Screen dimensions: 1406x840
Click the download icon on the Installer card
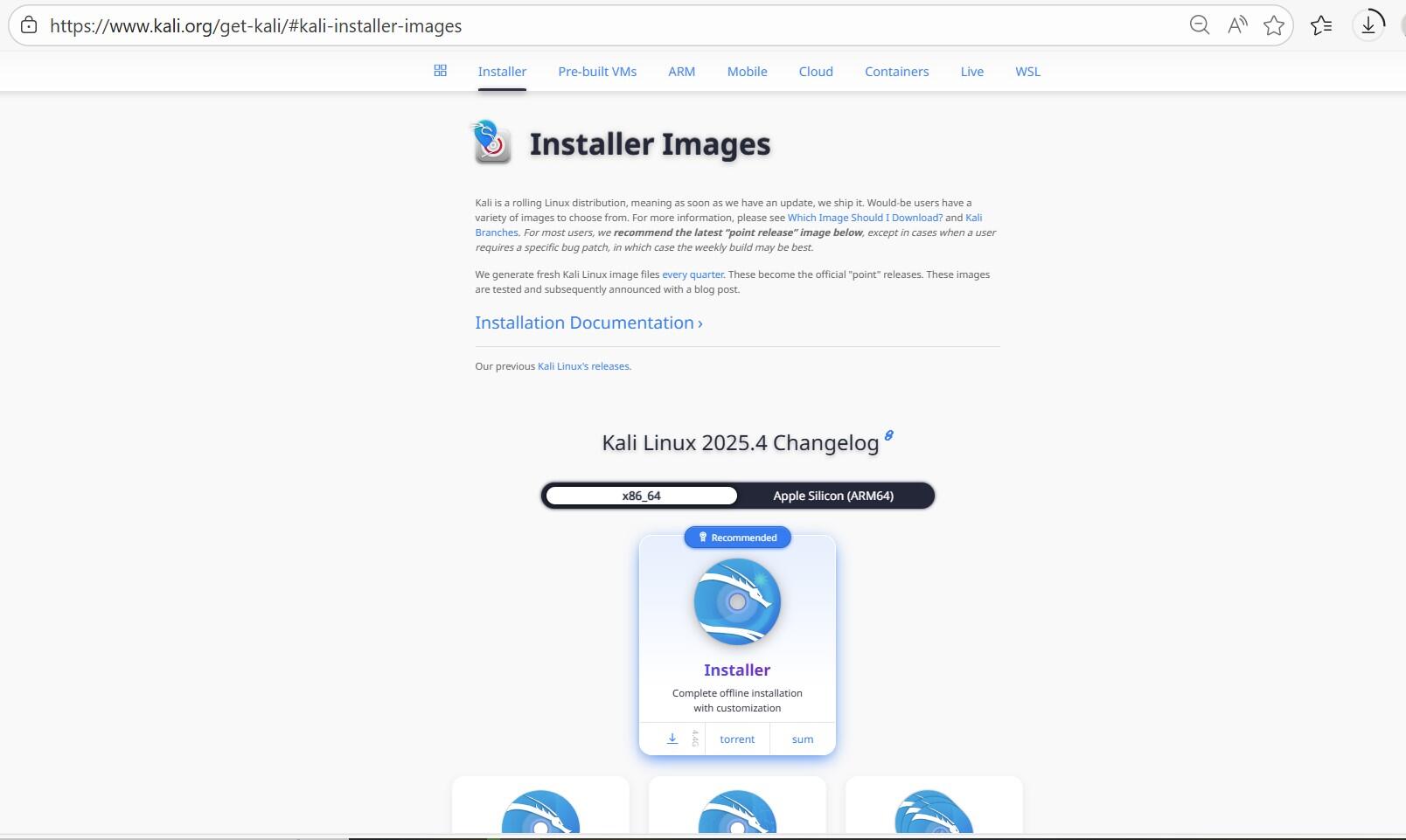[x=672, y=739]
